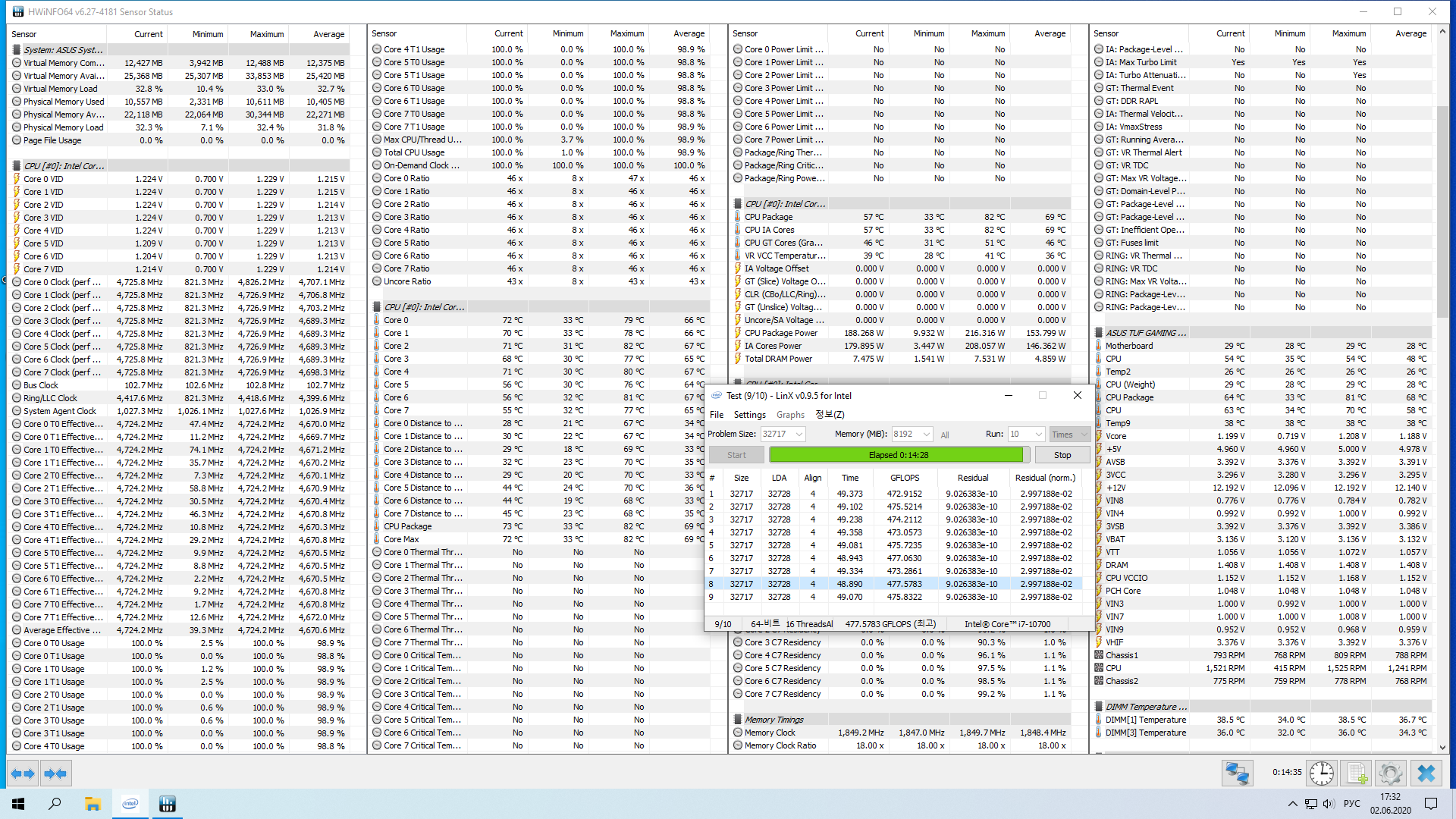Click the volume speaker tray icon

tap(1329, 804)
